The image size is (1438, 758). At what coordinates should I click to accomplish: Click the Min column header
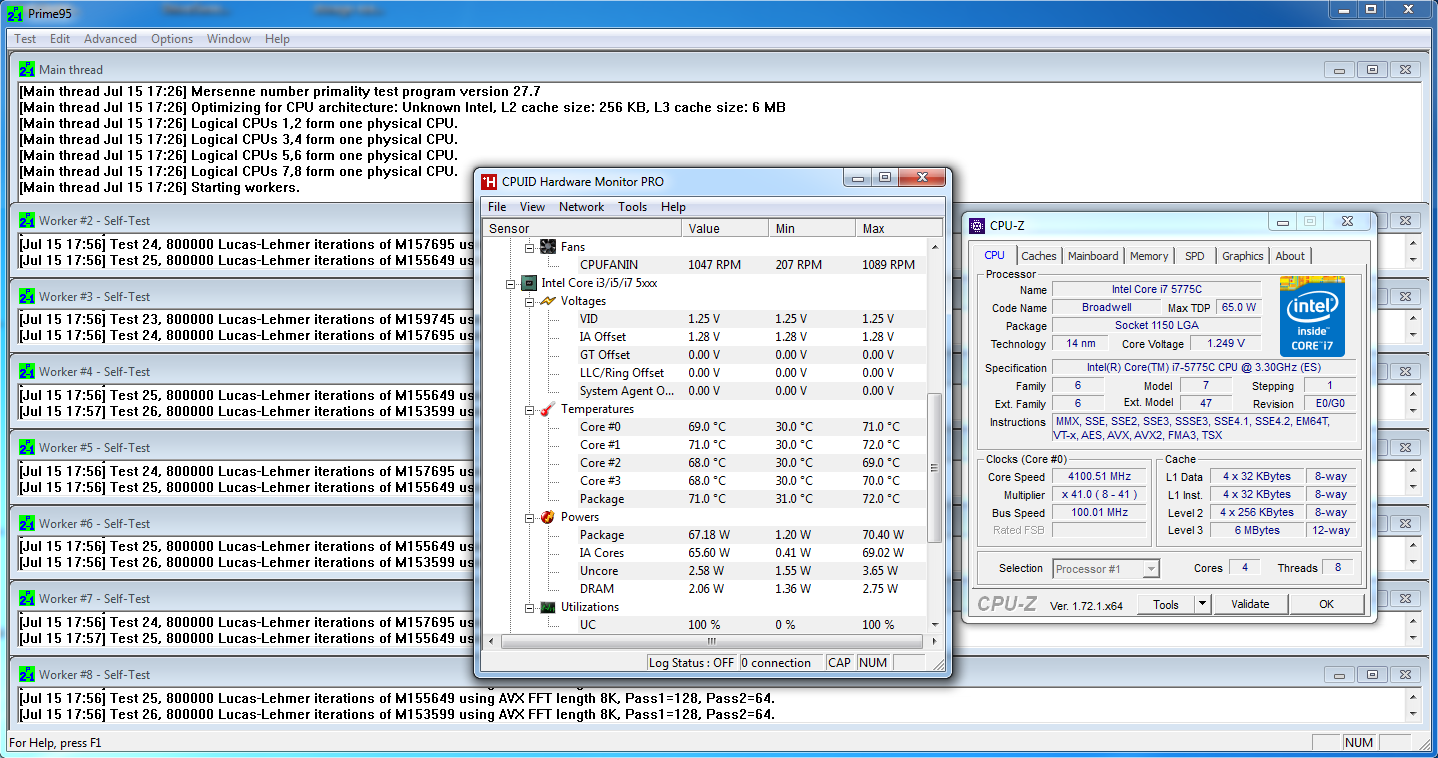pyautogui.click(x=813, y=229)
